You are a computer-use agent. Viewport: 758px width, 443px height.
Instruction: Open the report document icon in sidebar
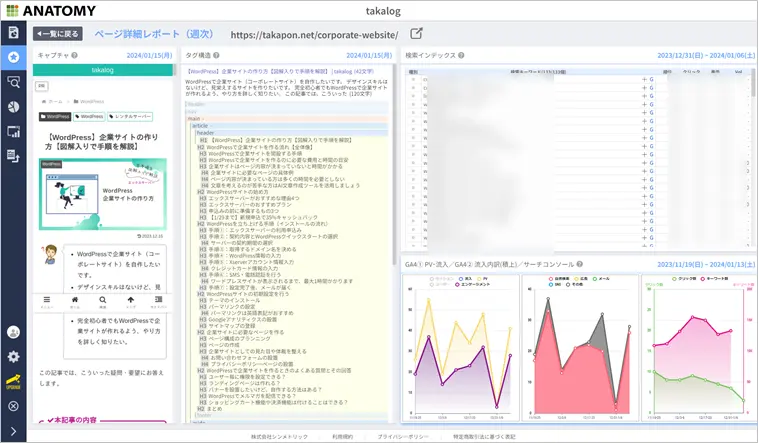14,32
